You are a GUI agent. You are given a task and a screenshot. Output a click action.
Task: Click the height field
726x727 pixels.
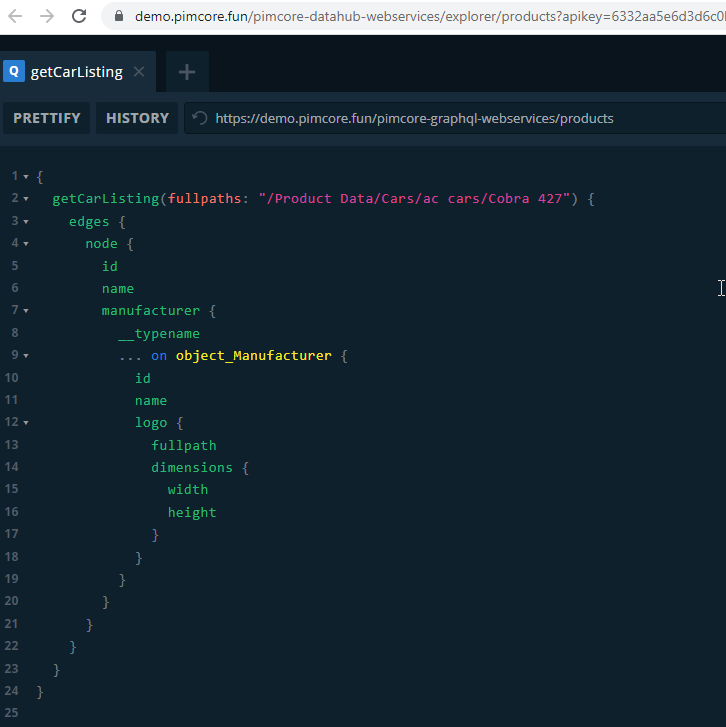pyautogui.click(x=192, y=512)
